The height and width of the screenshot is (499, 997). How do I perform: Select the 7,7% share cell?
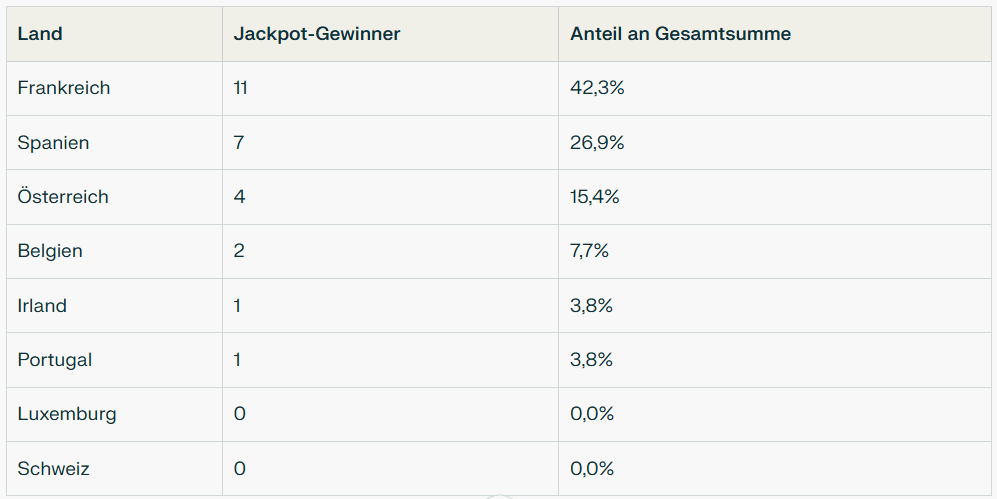pos(590,251)
